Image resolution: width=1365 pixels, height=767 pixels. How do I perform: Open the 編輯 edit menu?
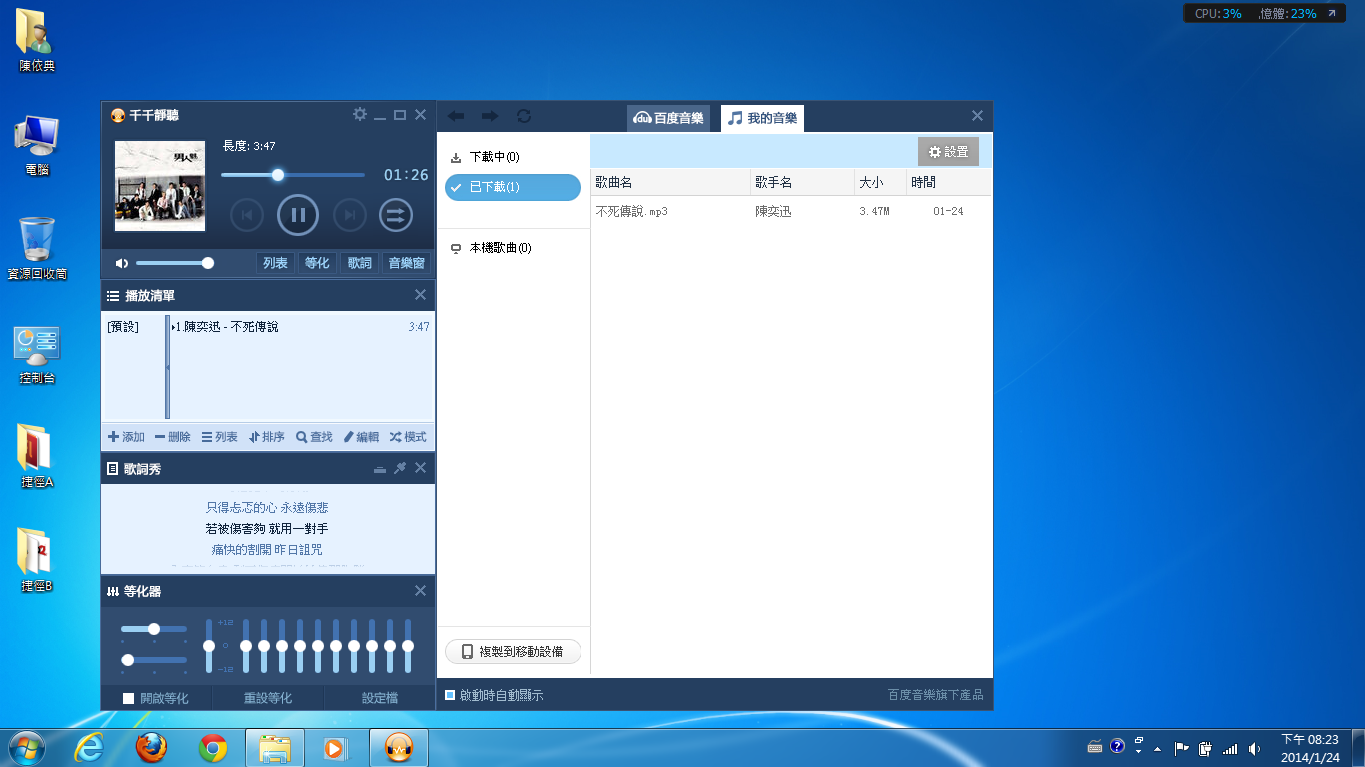coord(361,437)
